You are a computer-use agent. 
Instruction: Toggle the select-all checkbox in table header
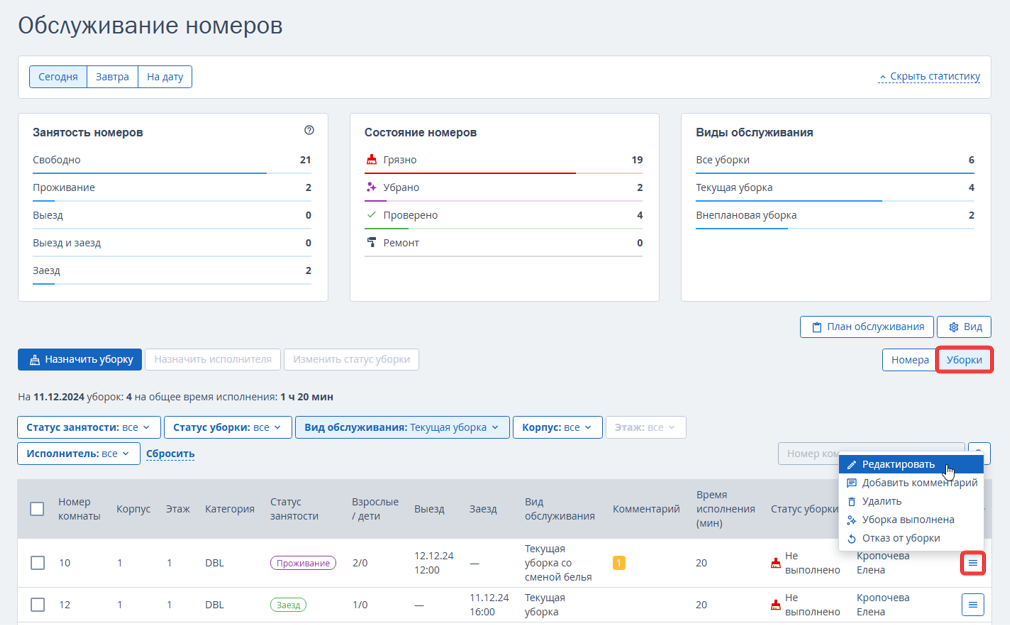(37, 509)
